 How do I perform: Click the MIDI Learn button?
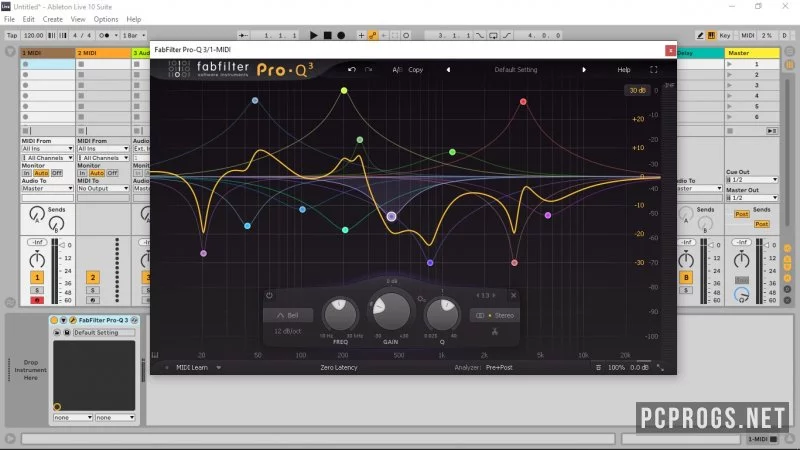(x=192, y=367)
